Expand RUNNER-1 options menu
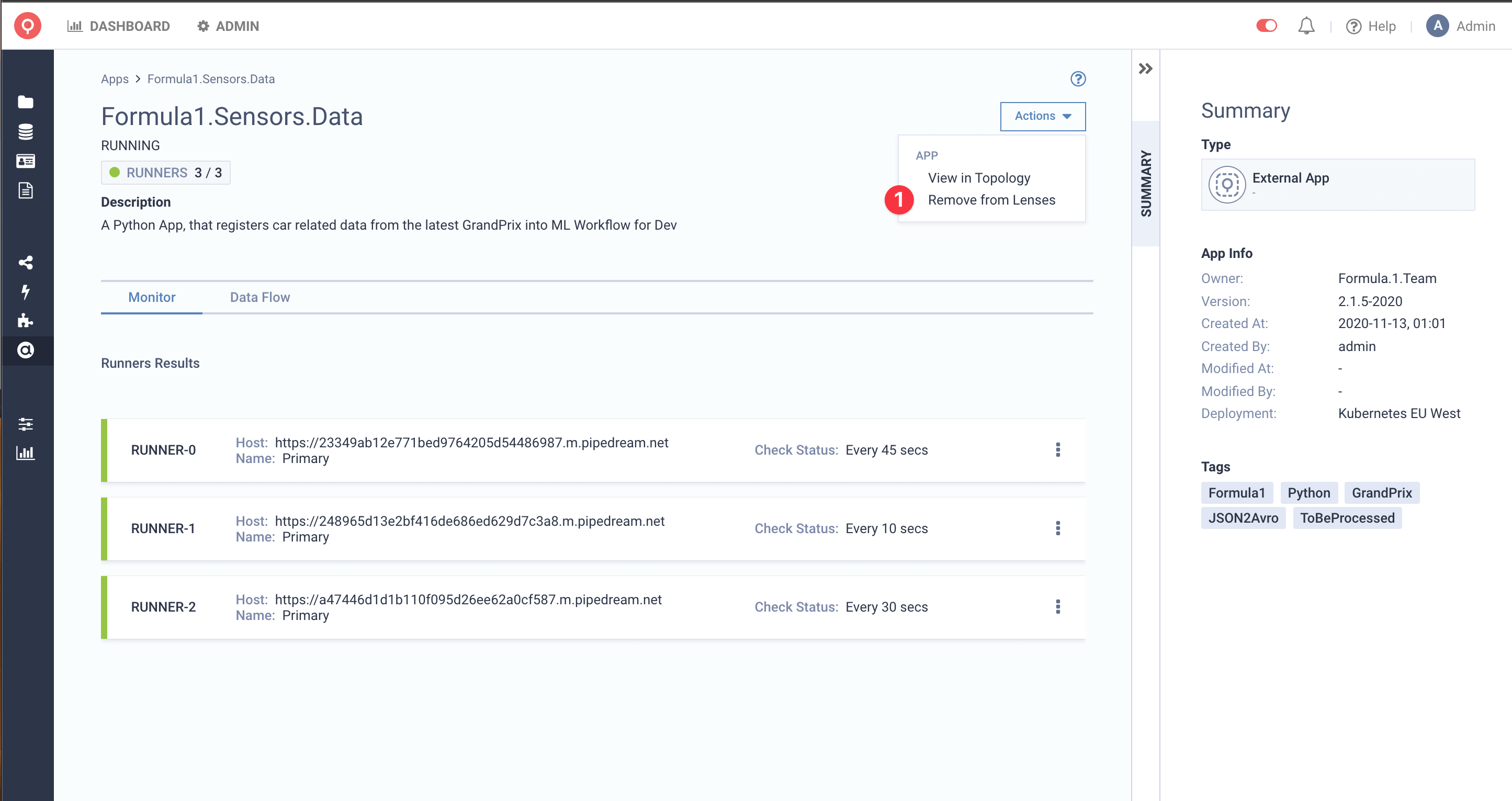 [1057, 528]
